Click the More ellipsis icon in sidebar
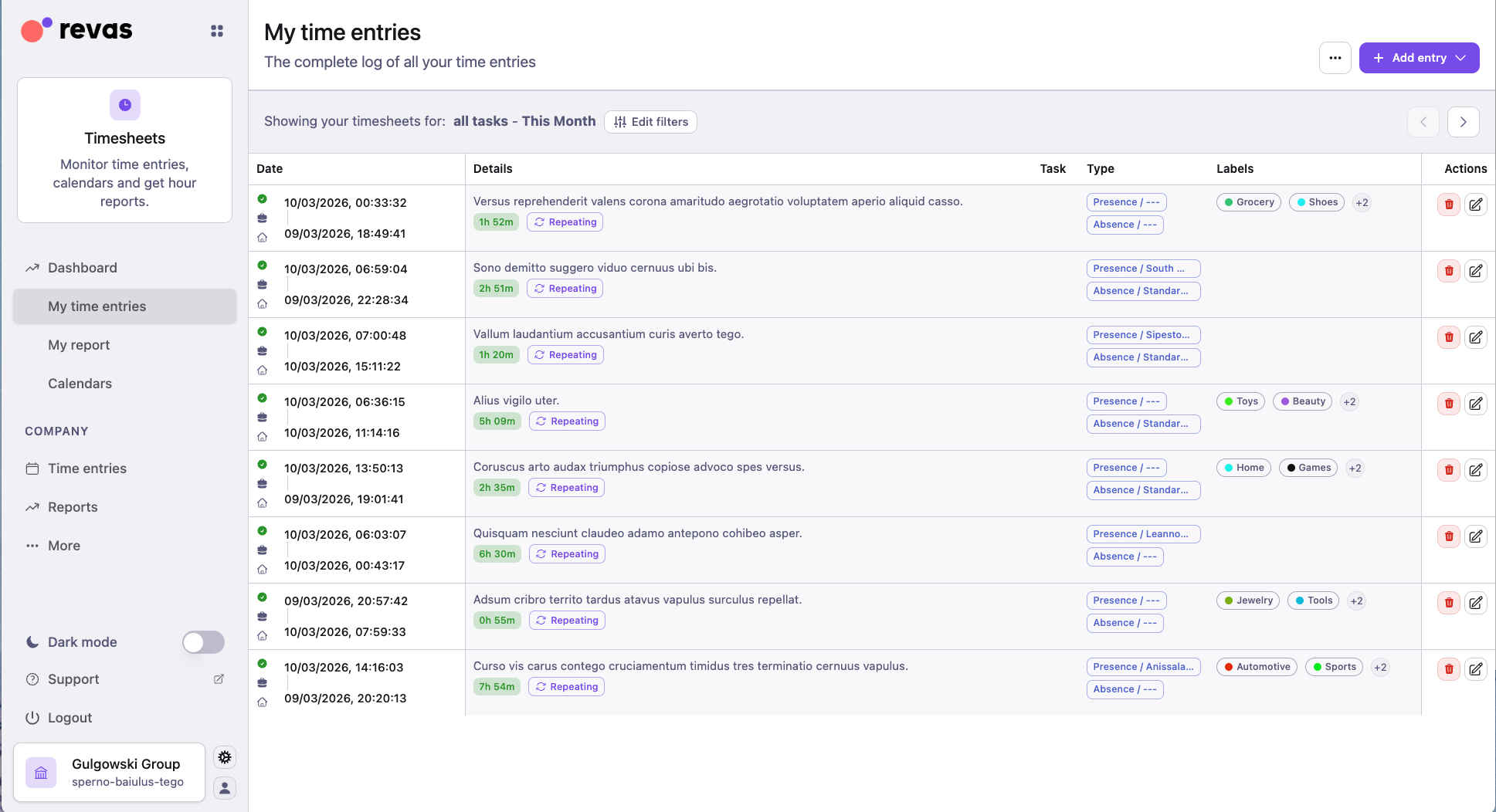This screenshot has height=812, width=1496. 32,546
